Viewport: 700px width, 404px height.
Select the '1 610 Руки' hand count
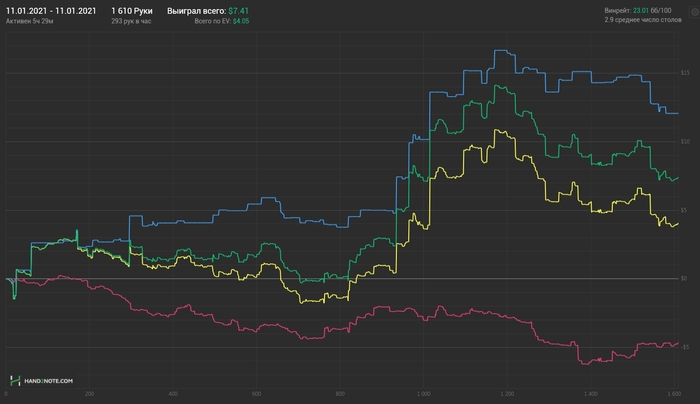132,11
